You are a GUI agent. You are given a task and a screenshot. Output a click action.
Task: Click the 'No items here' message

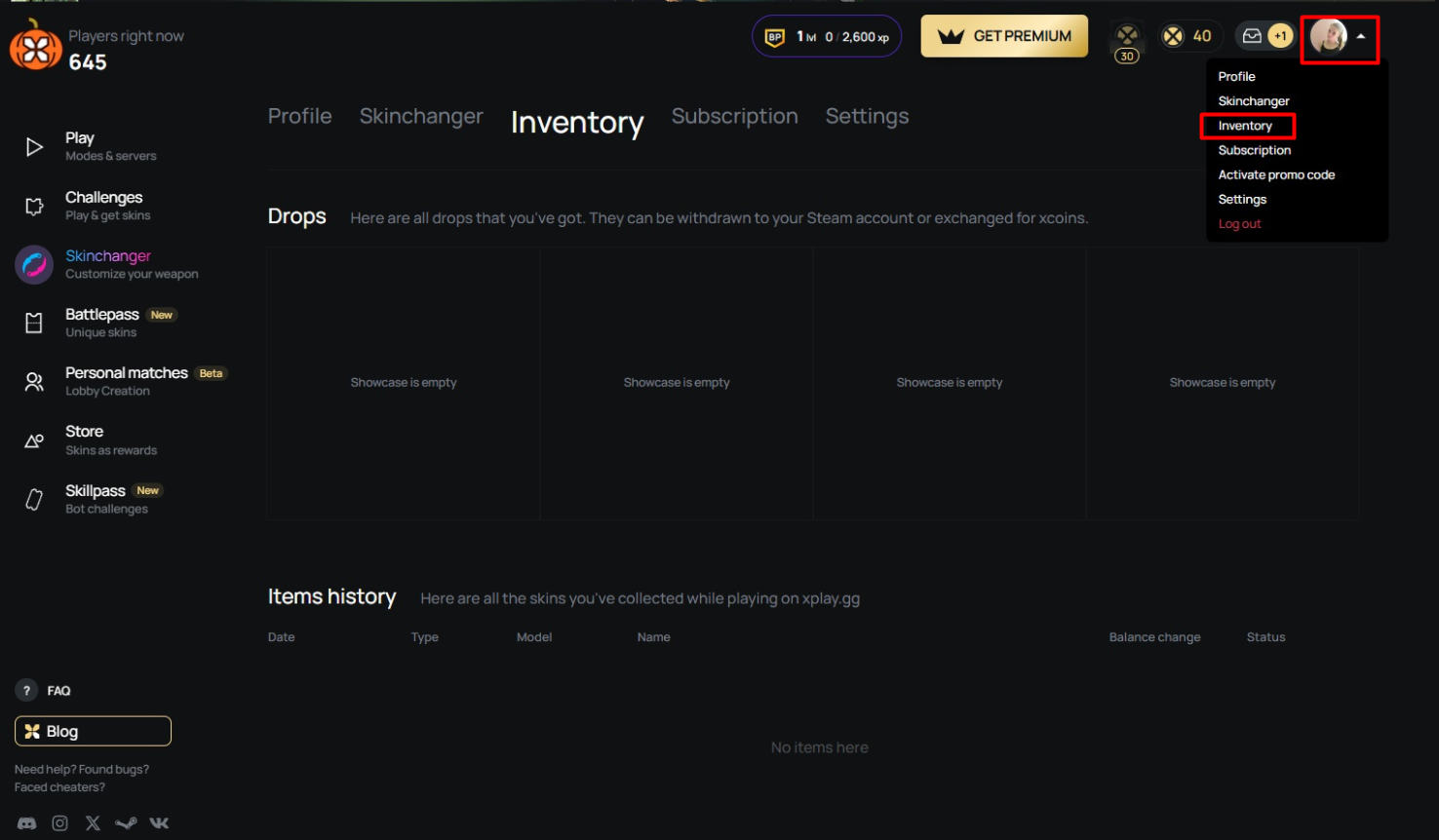click(819, 747)
